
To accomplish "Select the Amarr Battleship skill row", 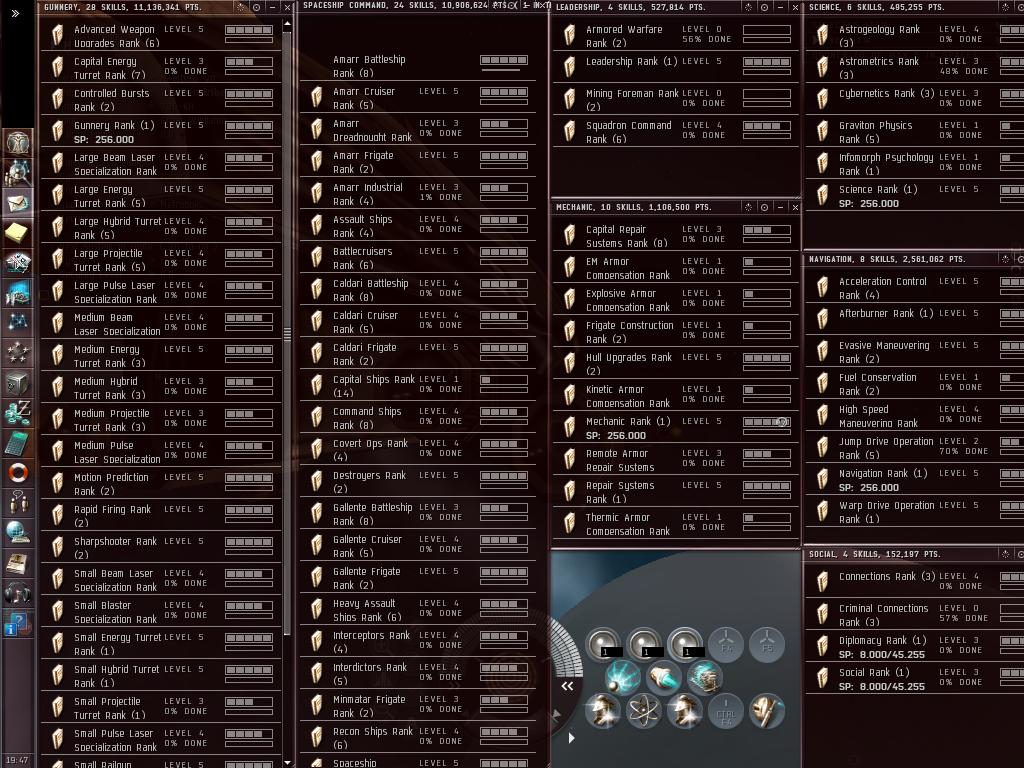I will pyautogui.click(x=418, y=65).
